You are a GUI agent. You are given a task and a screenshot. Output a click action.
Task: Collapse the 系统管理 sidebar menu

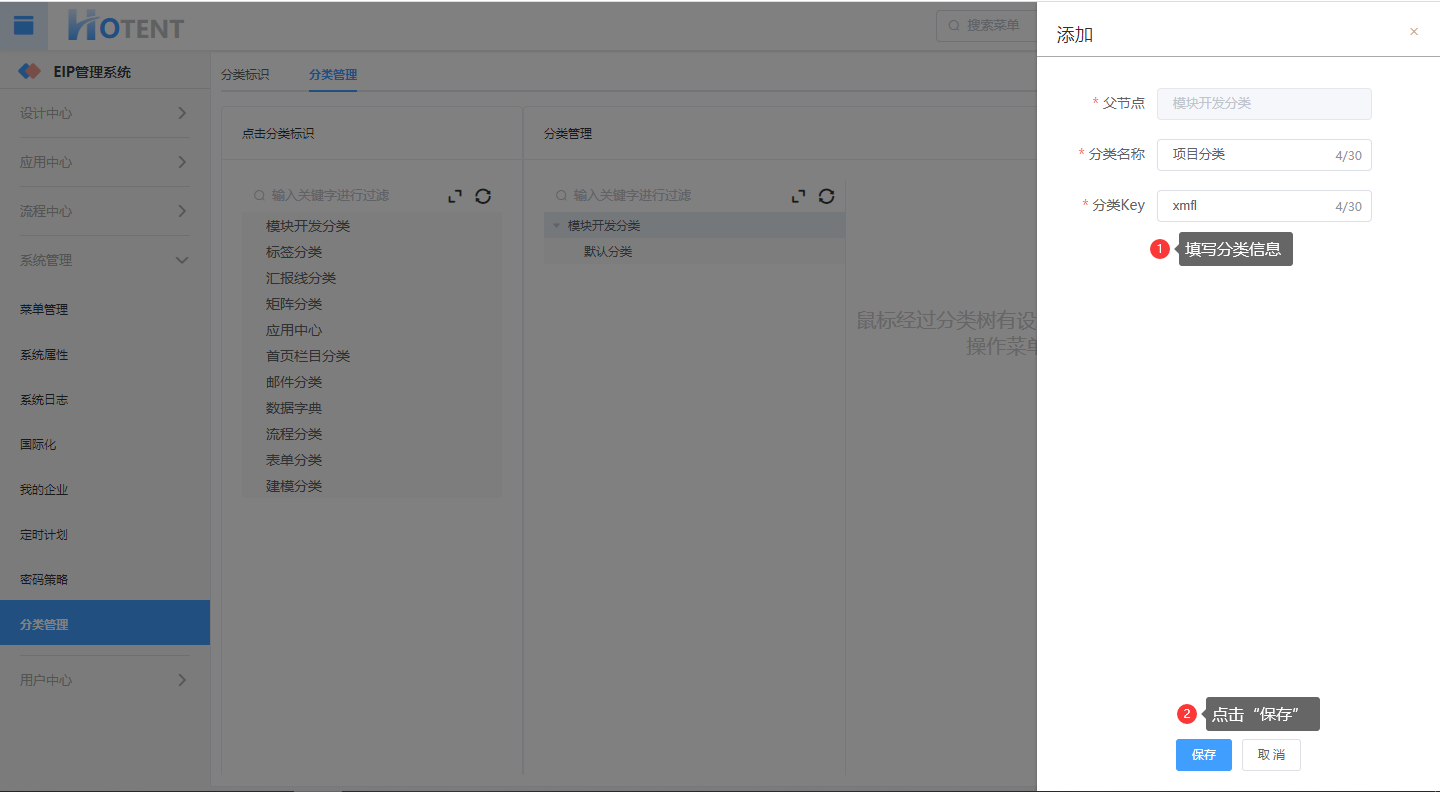coord(105,260)
